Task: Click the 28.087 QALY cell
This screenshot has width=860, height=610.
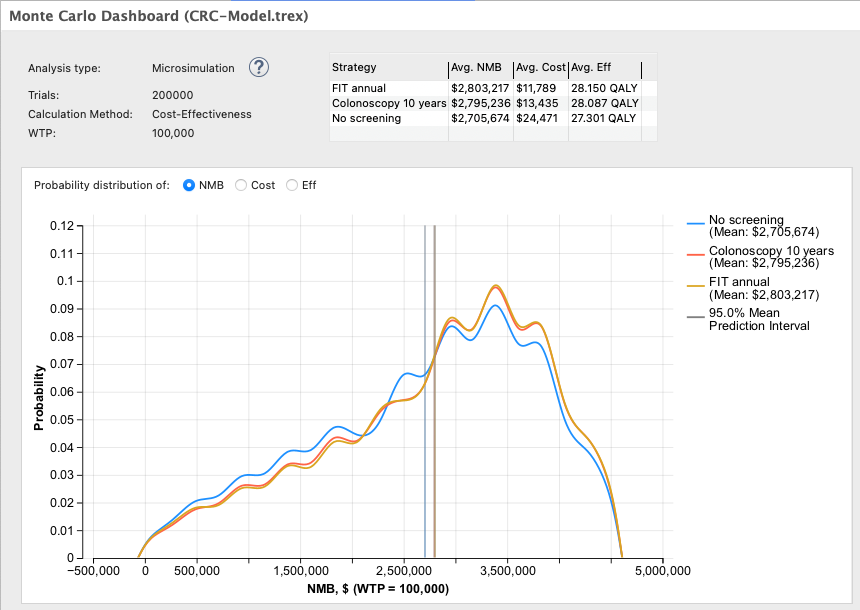Action: tap(605, 103)
